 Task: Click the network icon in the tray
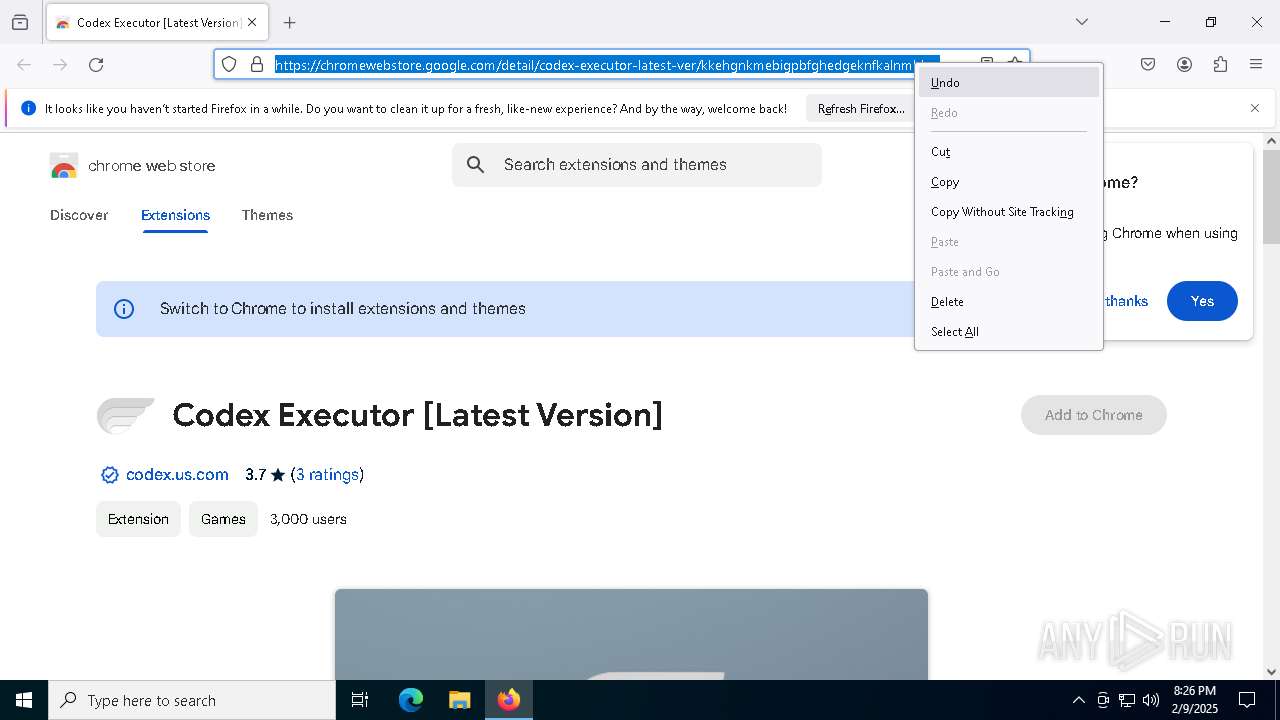pos(1127,700)
